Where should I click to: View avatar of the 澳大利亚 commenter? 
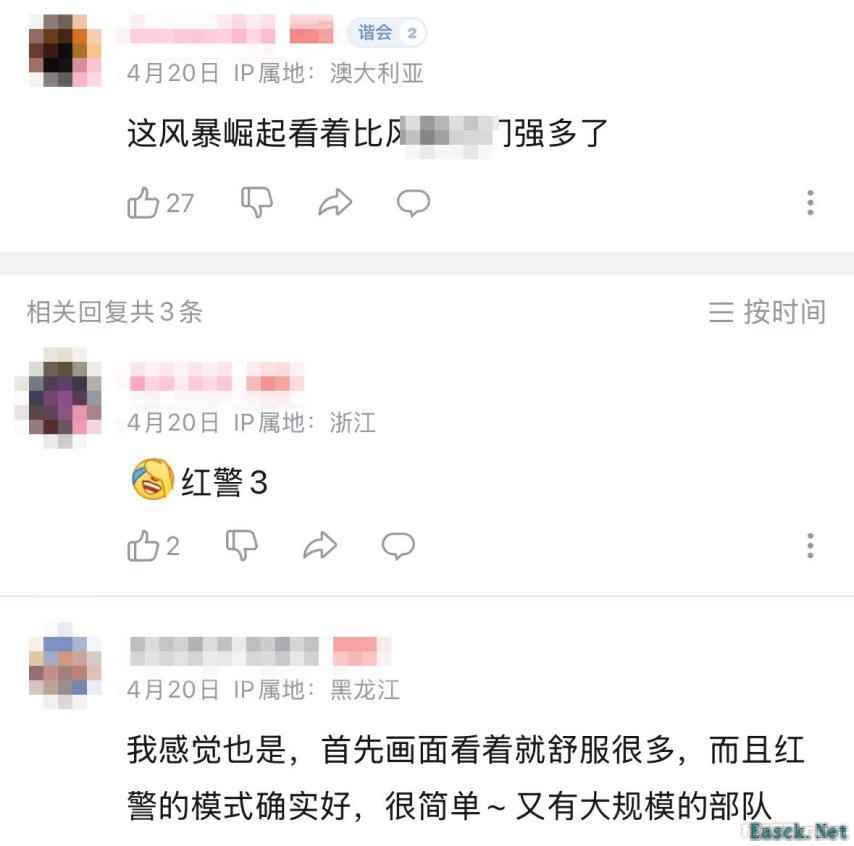click(x=65, y=50)
